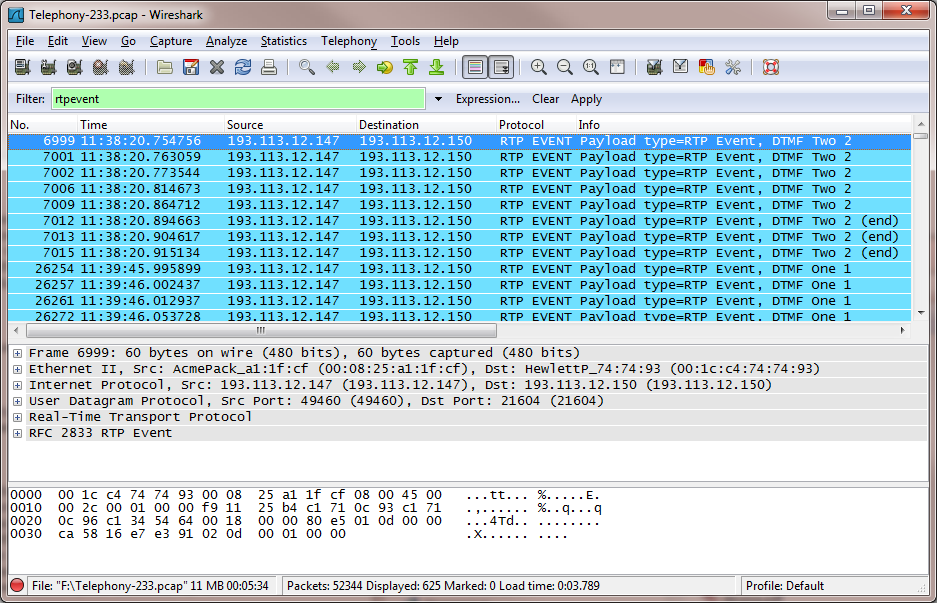
Task: Open capture options toolbar icon
Action: [x=48, y=67]
